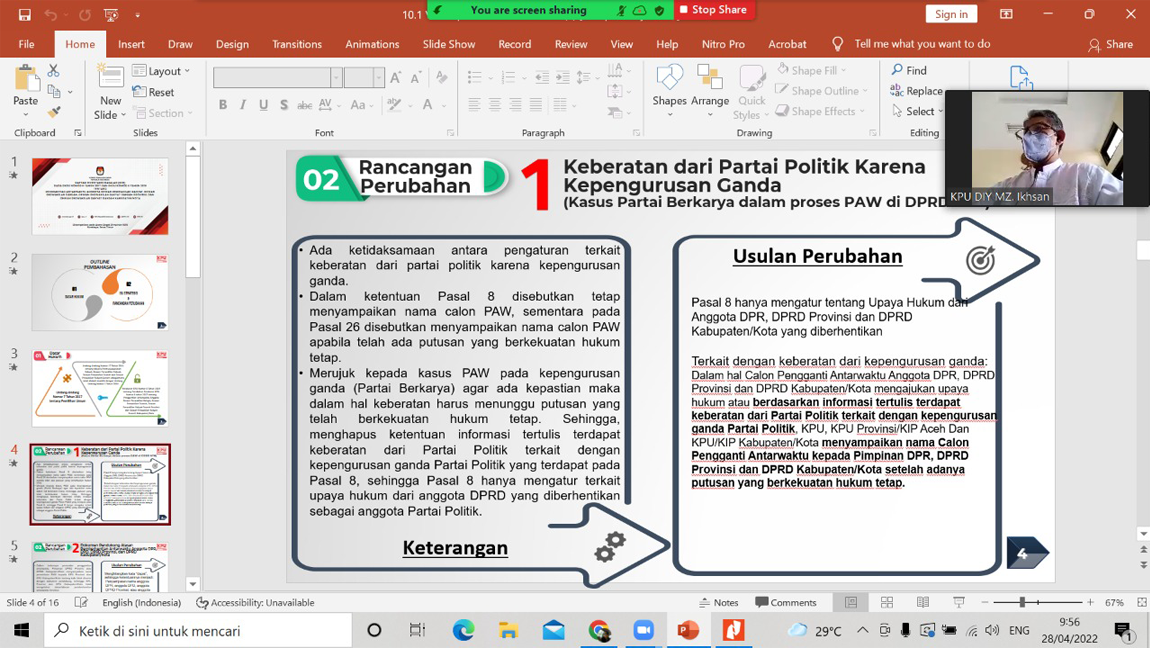Switch to the Slide Show tab
The width and height of the screenshot is (1150, 650).
click(x=448, y=44)
